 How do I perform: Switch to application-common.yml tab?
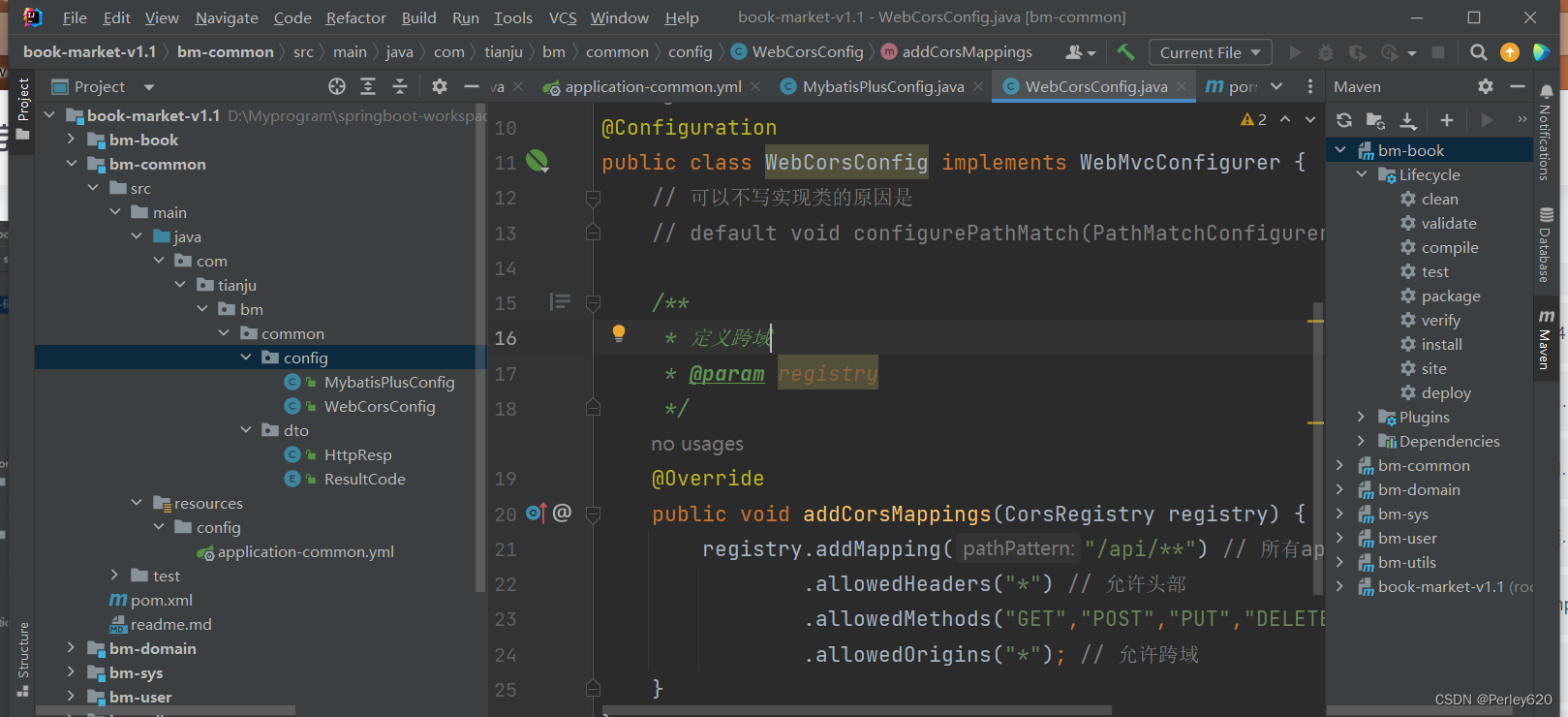(653, 86)
